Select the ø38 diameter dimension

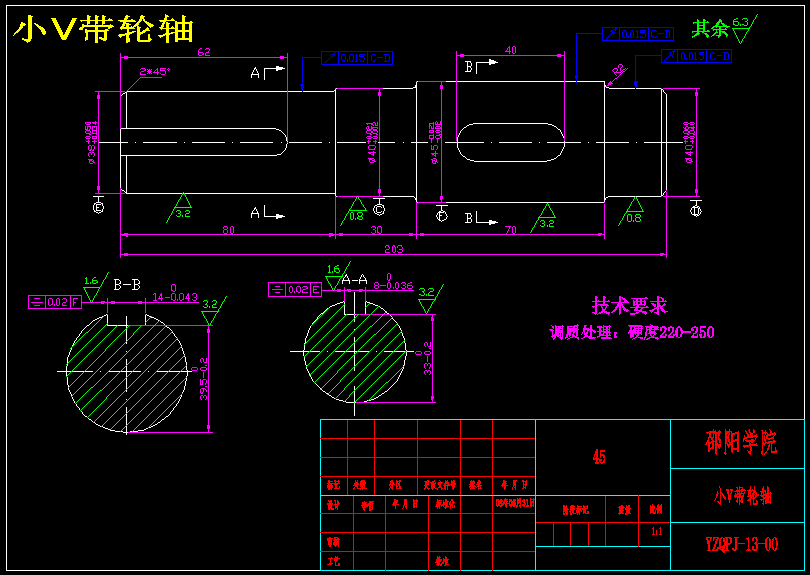(x=91, y=143)
